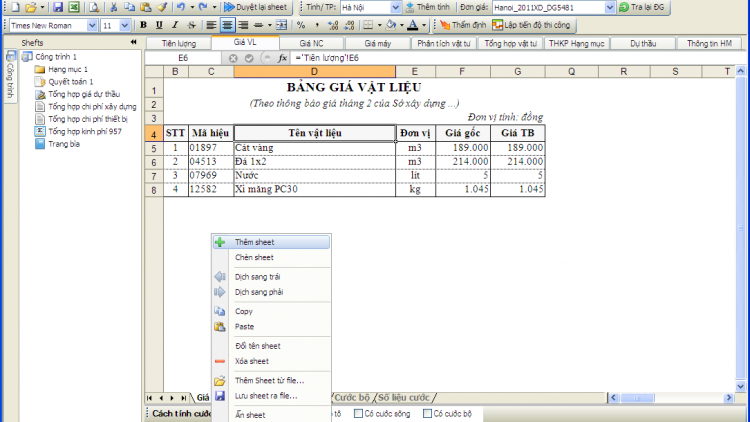This screenshot has width=750, height=422.
Task: Open undo history dropdown arrow
Action: pyautogui.click(x=192, y=7)
